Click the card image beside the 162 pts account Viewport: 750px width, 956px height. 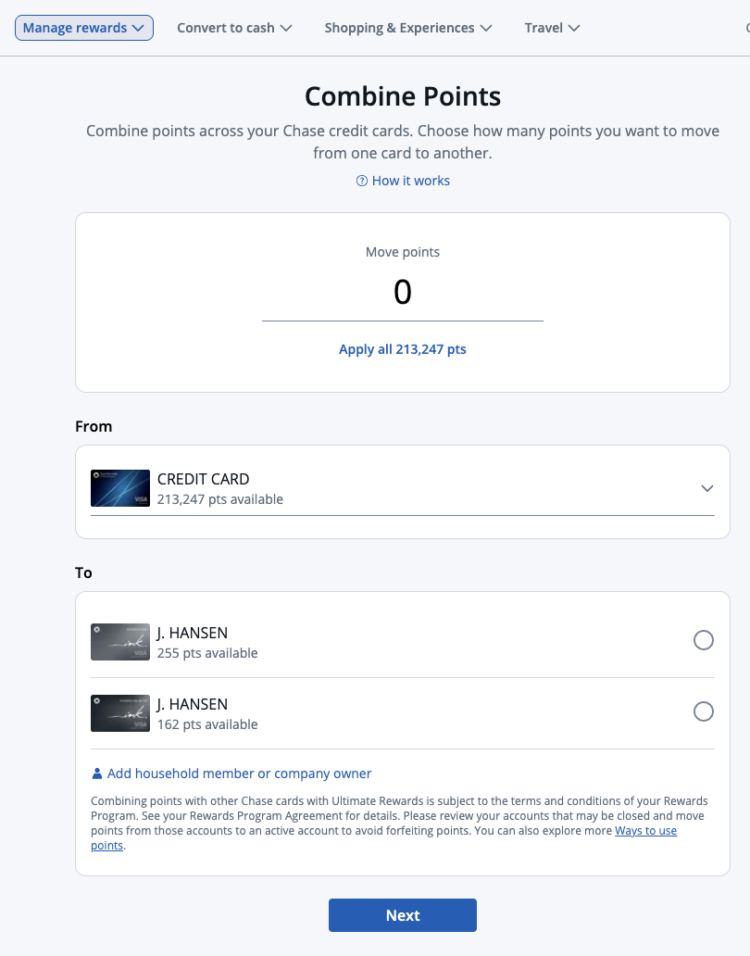[x=120, y=713]
